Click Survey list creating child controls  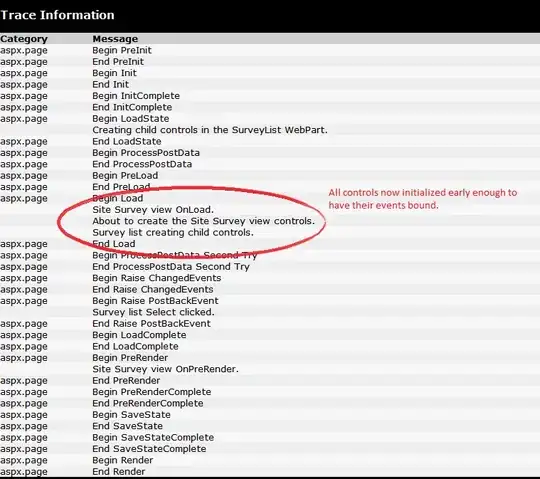click(173, 232)
